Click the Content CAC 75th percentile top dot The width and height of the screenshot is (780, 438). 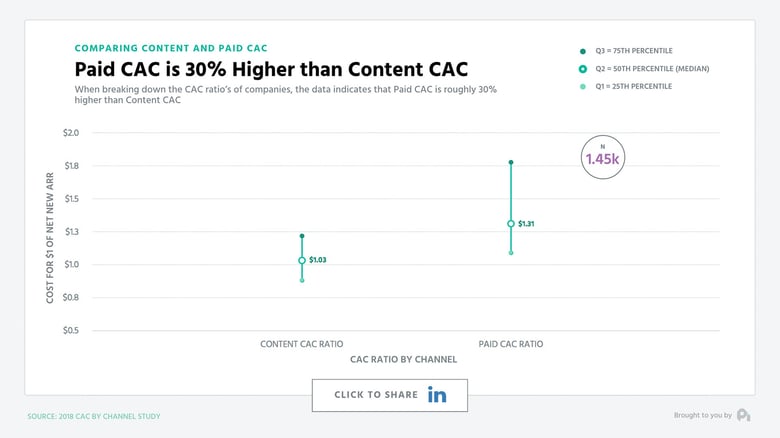pos(302,236)
